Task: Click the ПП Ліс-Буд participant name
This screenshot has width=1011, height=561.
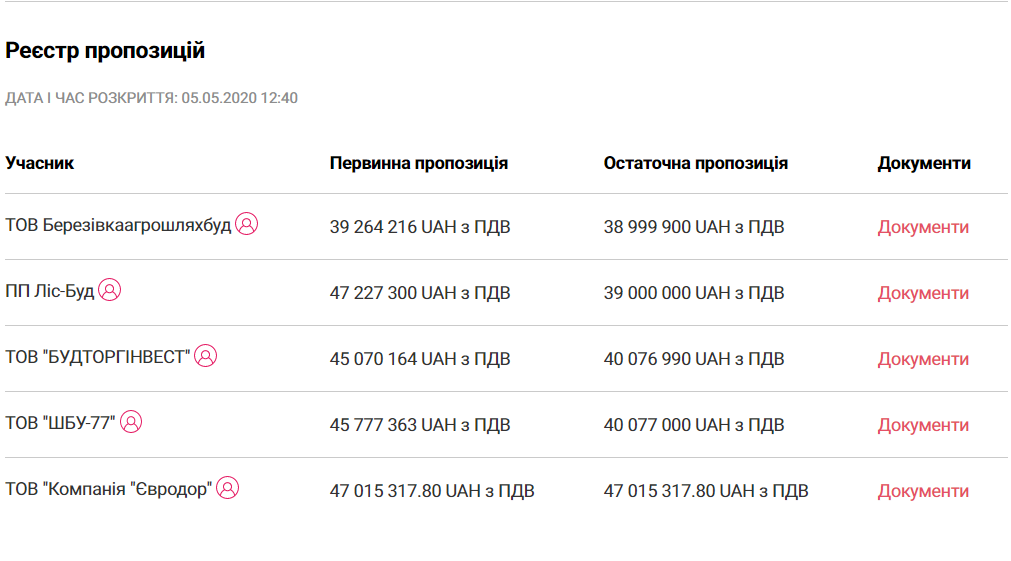Action: pos(50,291)
